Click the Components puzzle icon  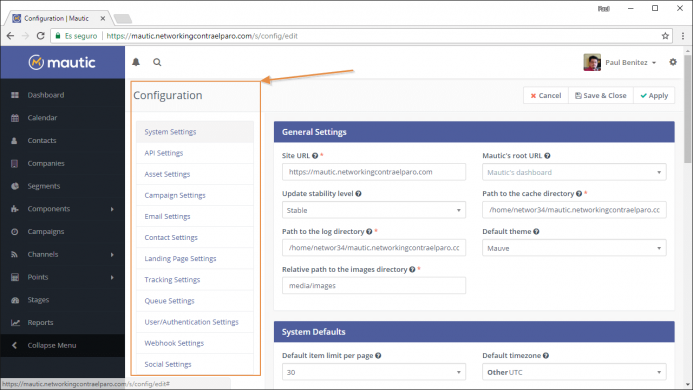(x=15, y=209)
